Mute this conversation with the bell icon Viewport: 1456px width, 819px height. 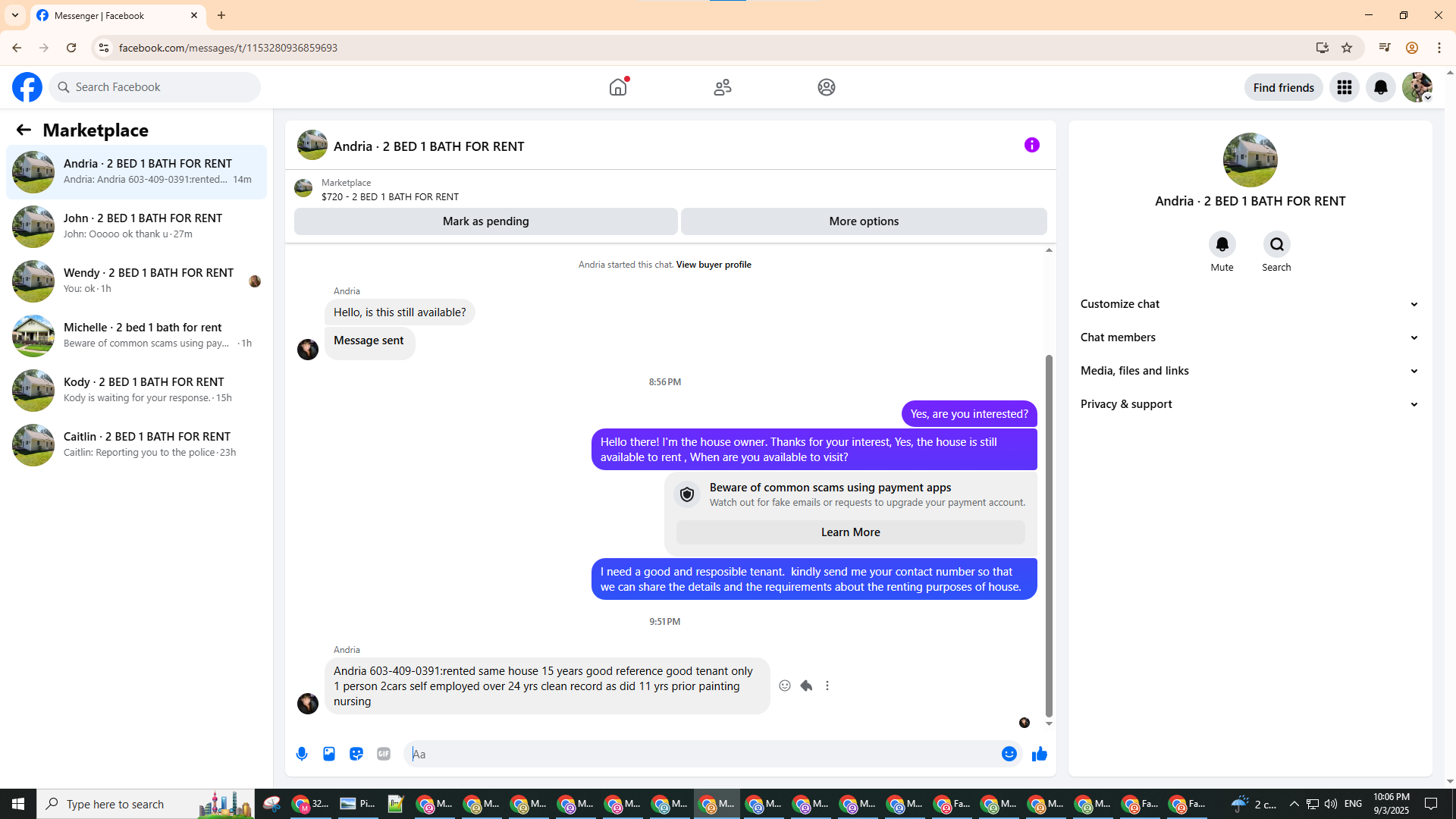point(1222,244)
